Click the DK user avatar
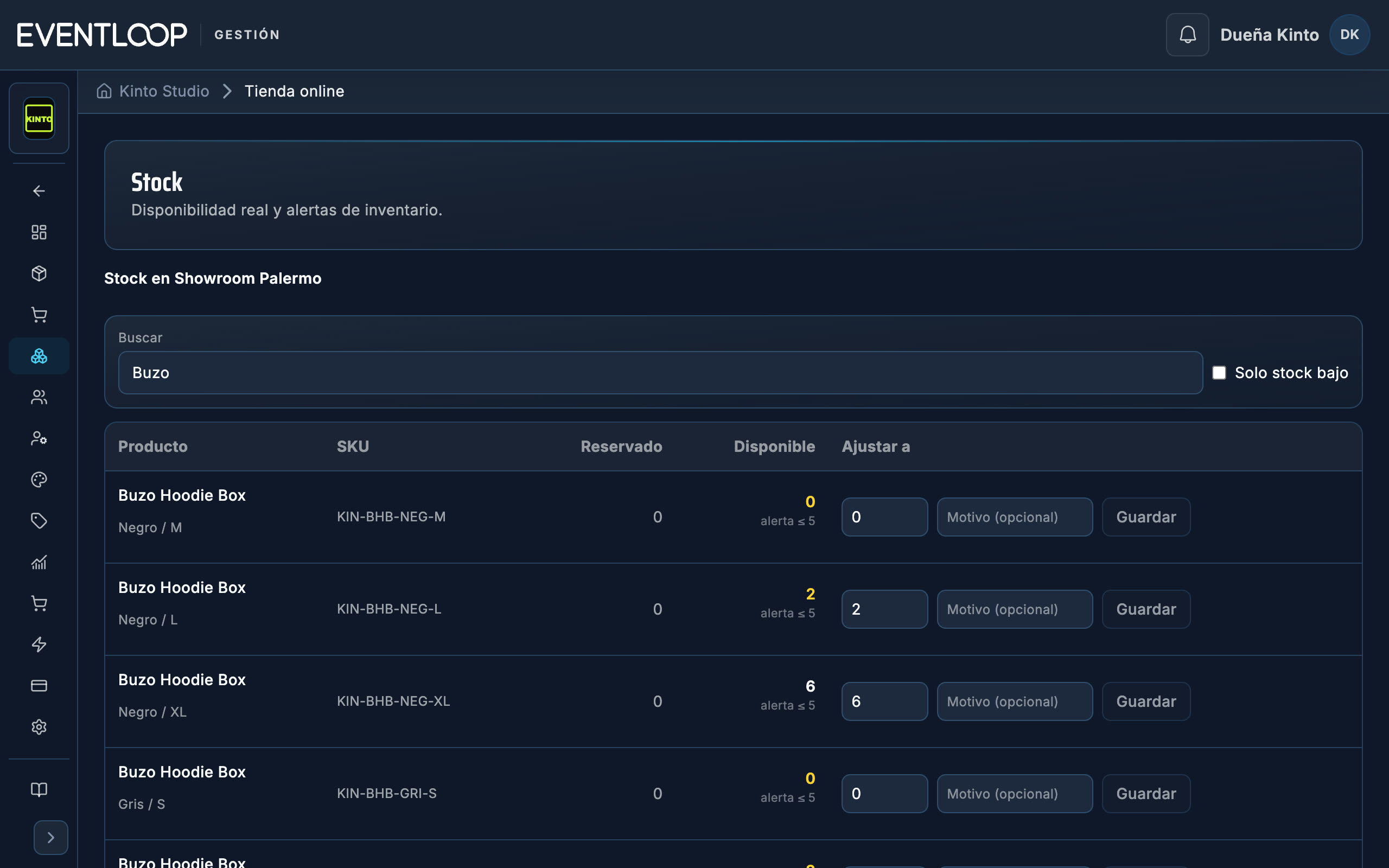The width and height of the screenshot is (1389, 868). click(1349, 34)
